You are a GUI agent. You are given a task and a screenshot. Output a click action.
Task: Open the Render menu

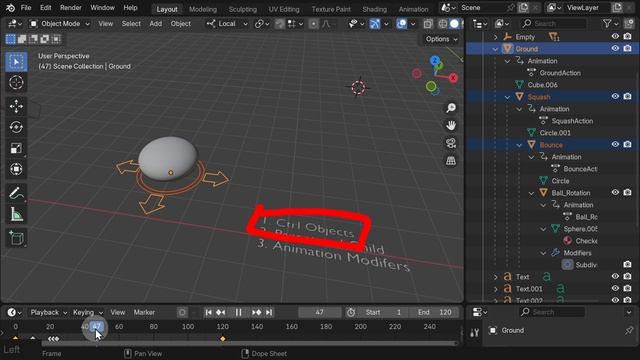coord(71,8)
